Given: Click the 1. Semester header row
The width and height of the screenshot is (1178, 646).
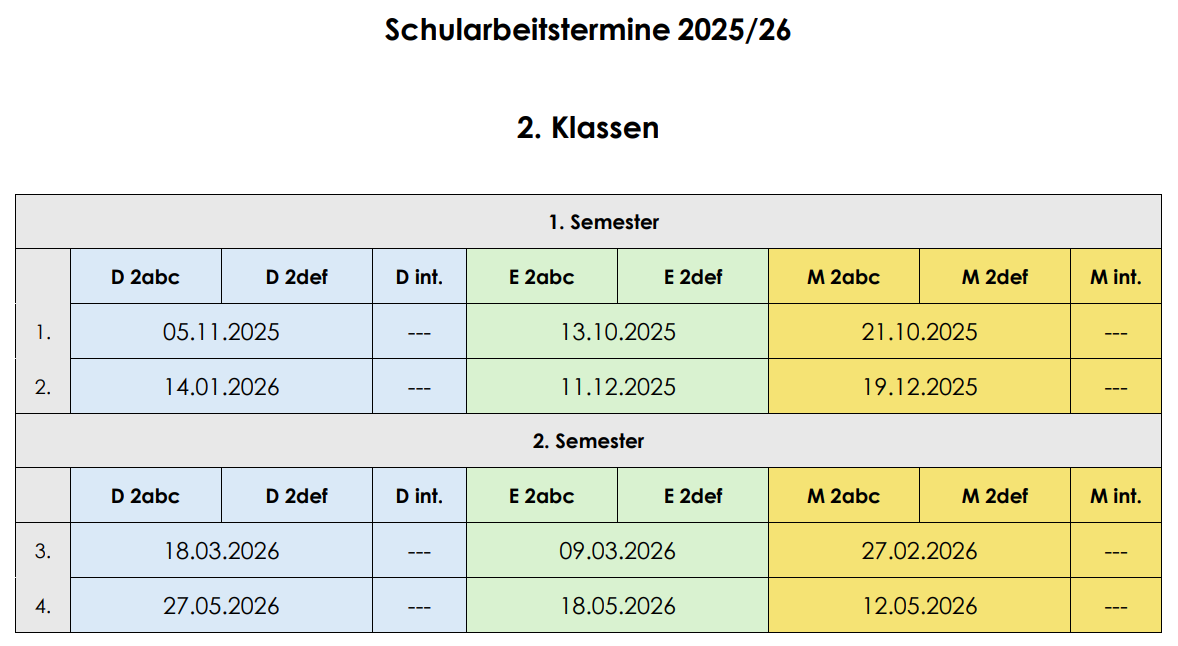Looking at the screenshot, I should pyautogui.click(x=588, y=222).
